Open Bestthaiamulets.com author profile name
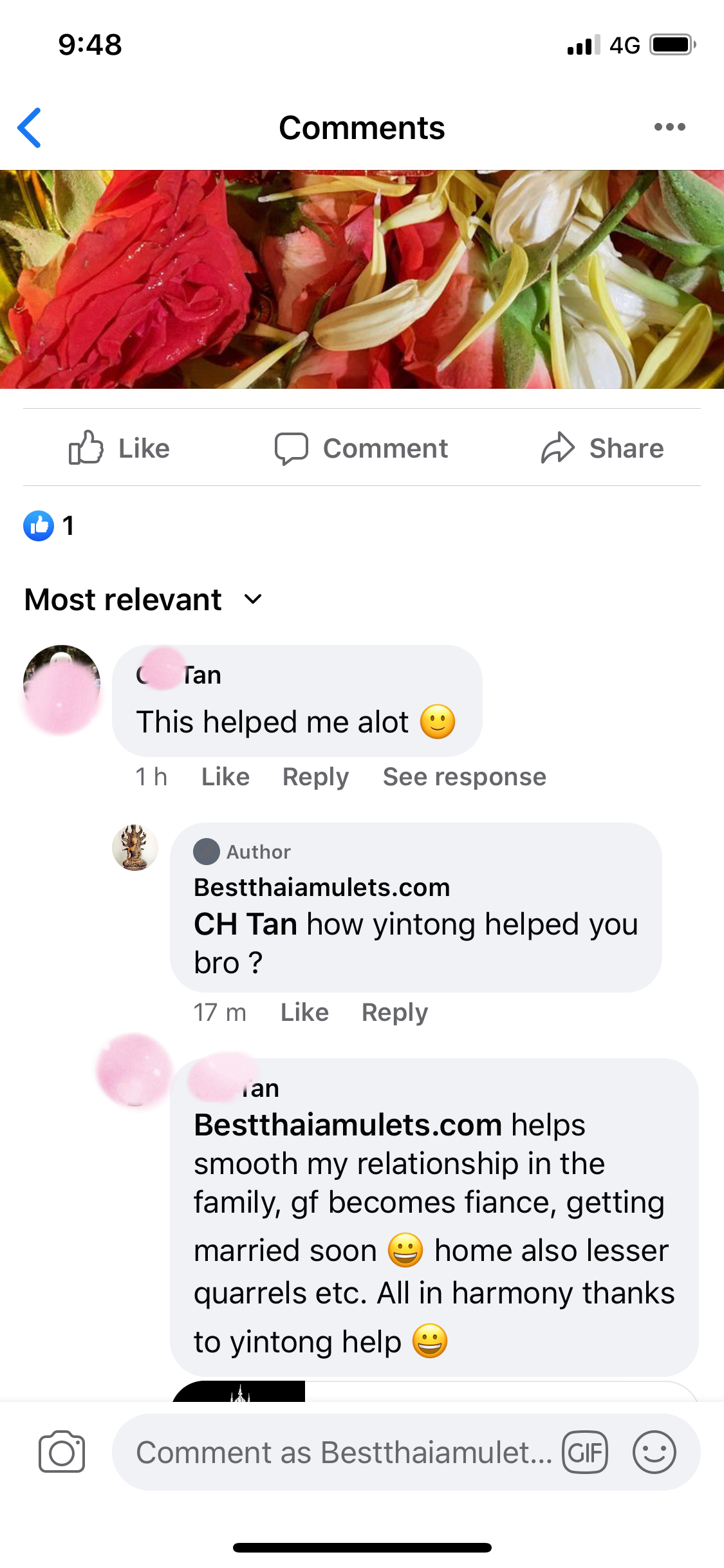This screenshot has height=1568, width=724. click(x=322, y=887)
